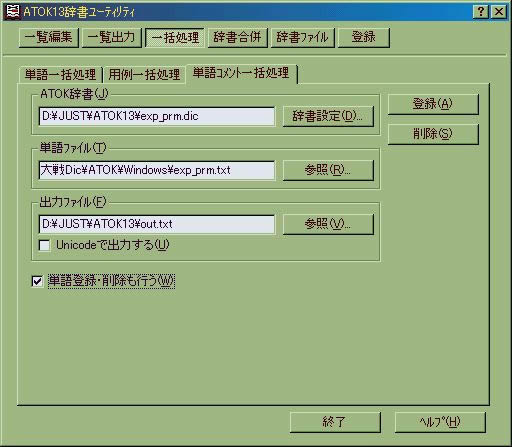The width and height of the screenshot is (512, 447).
Task: Click the 辞書設定(D)... button
Action: coord(328,116)
